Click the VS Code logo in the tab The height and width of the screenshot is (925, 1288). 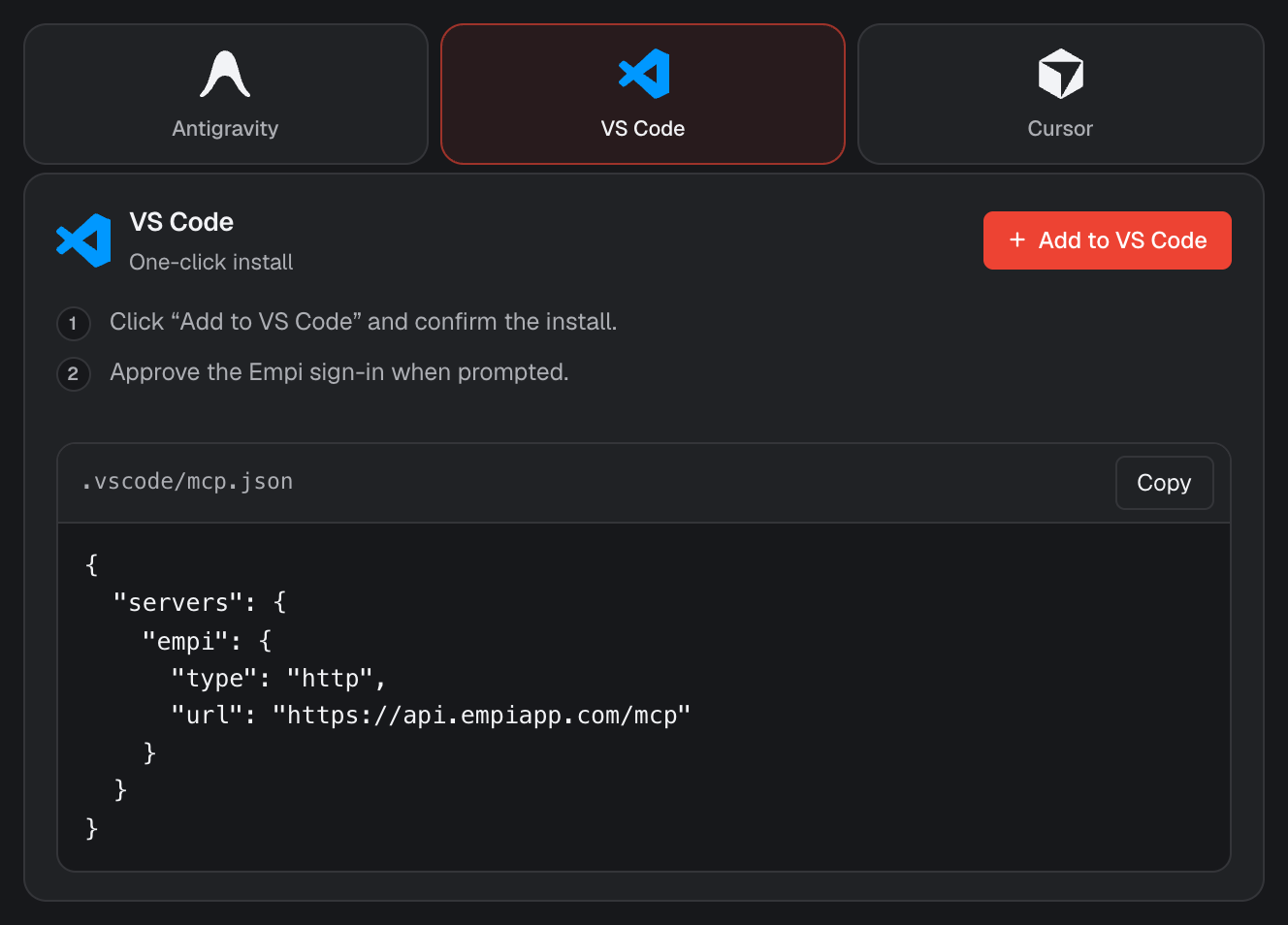pos(644,74)
